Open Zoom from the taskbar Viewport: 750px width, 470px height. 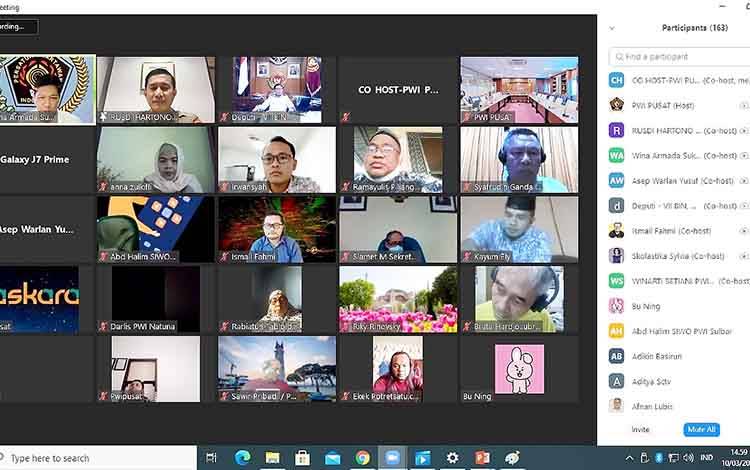click(393, 458)
